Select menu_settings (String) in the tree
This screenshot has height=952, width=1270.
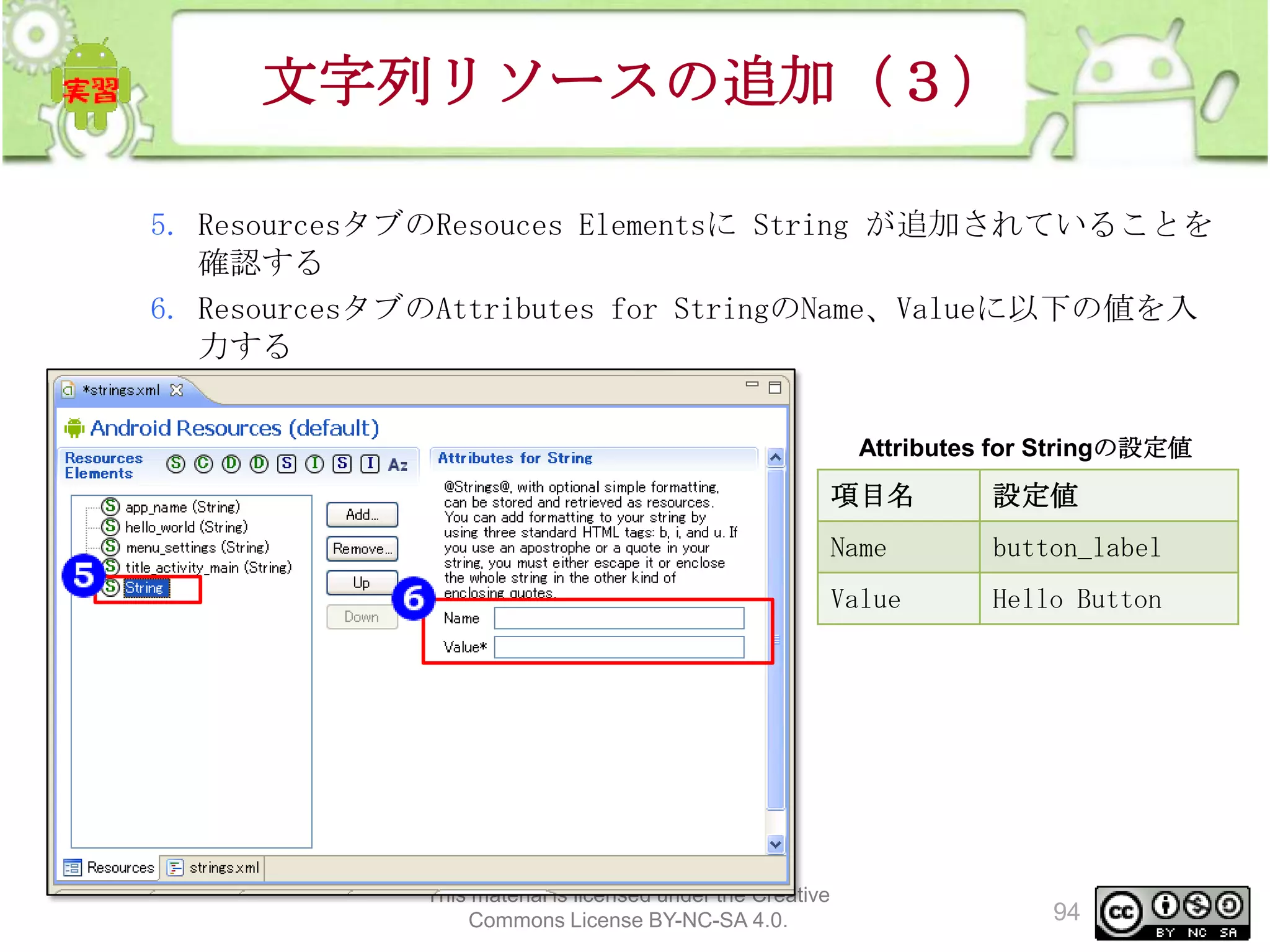(186, 547)
